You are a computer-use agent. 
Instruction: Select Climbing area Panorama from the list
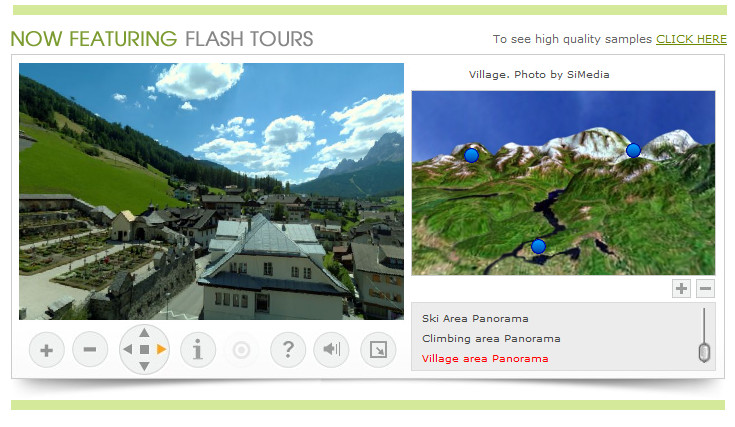click(491, 339)
